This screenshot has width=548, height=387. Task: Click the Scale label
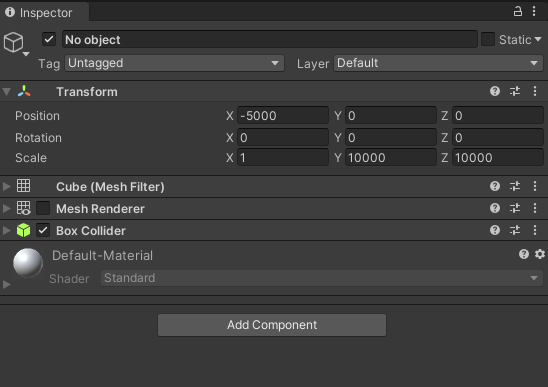click(31, 158)
